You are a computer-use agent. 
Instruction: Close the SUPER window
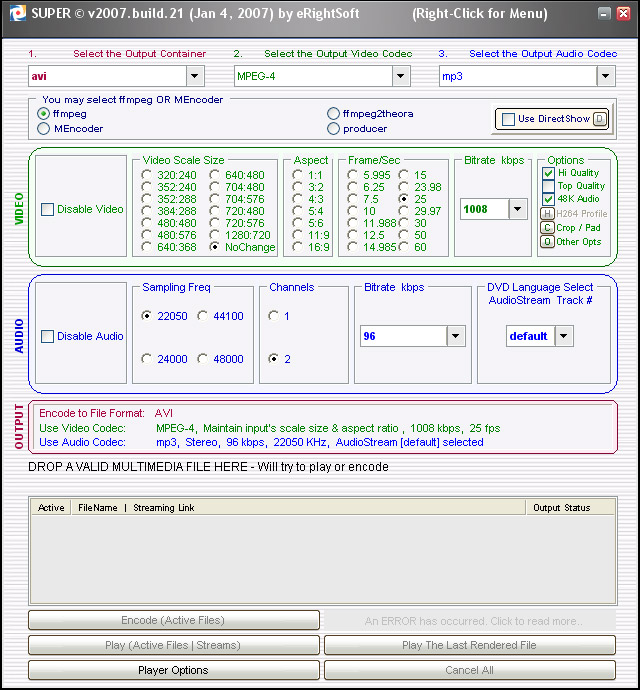625,14
